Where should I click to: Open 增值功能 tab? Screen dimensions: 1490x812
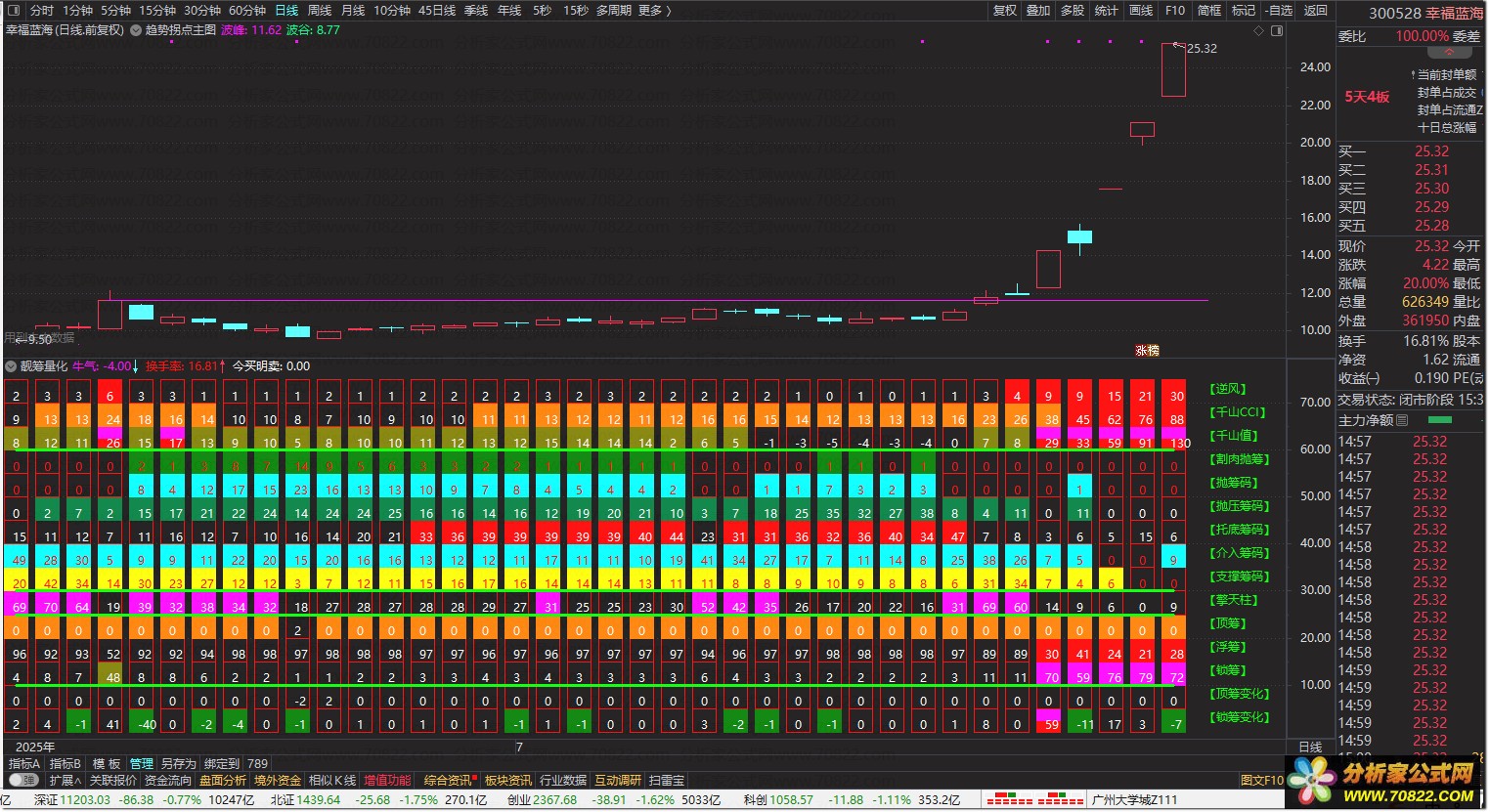[x=387, y=781]
